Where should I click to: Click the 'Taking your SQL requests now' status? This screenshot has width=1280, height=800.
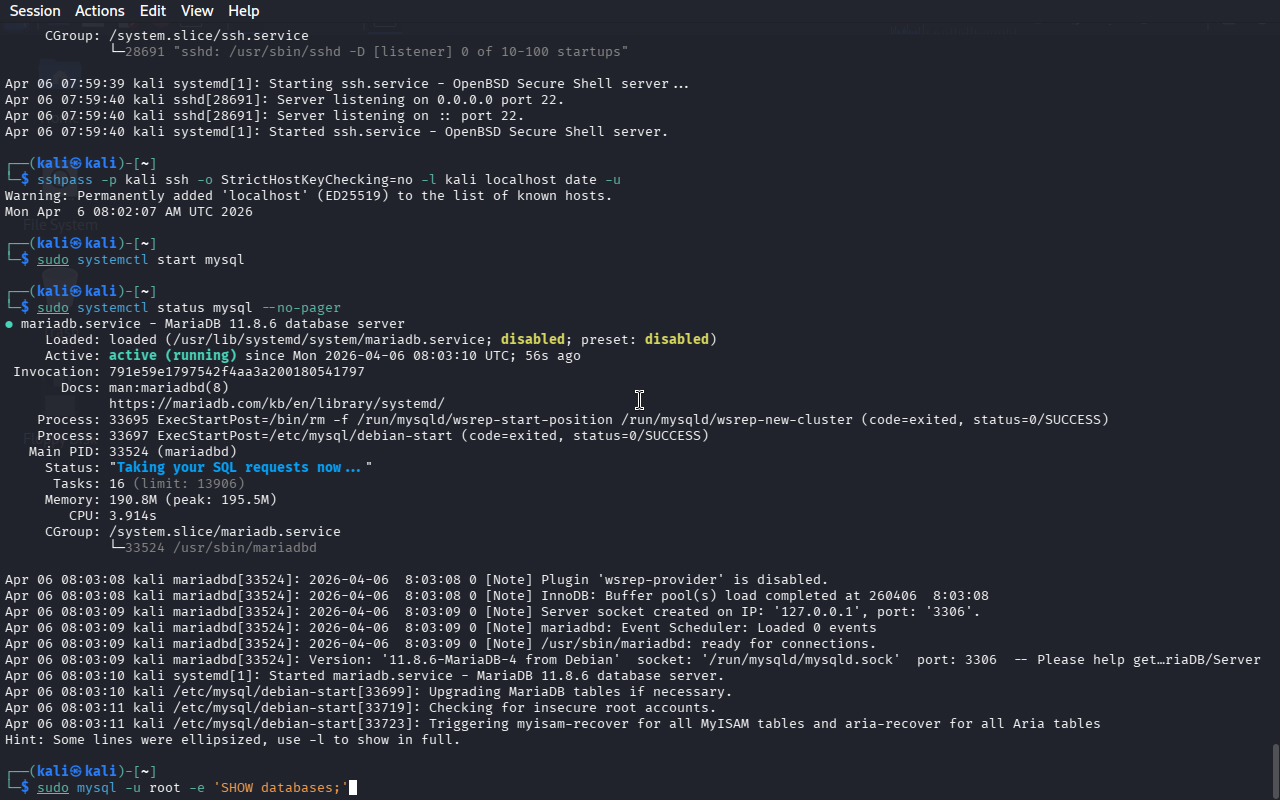(239, 468)
